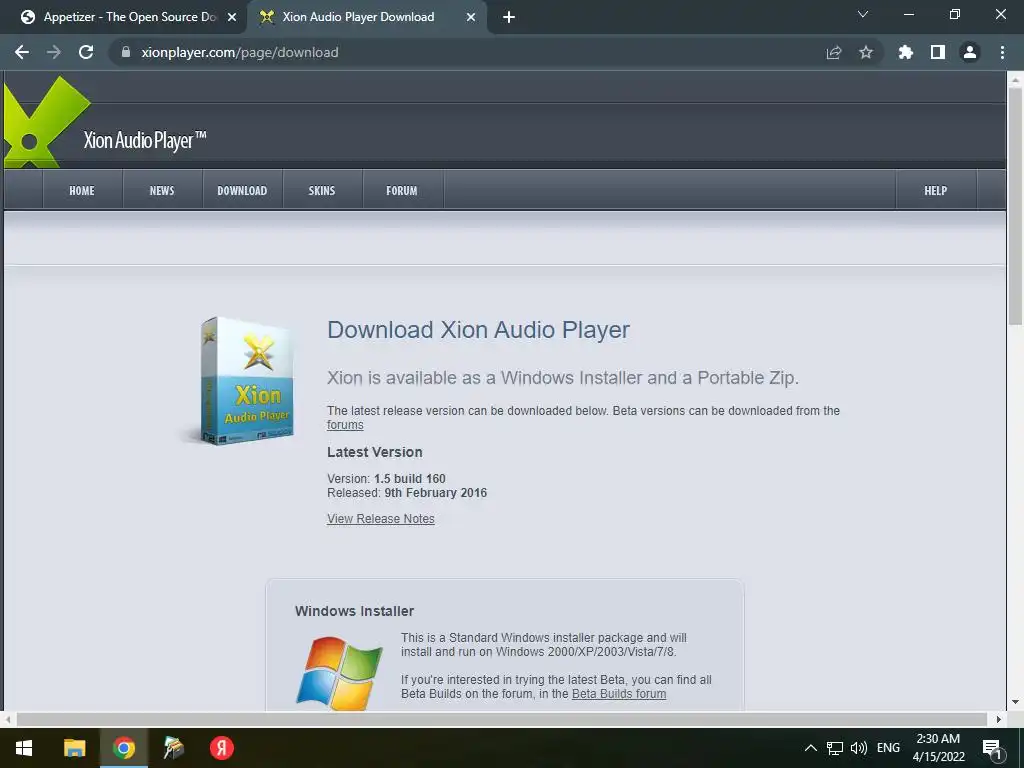The width and height of the screenshot is (1024, 768).
Task: Reload the Xion download page
Action: coord(86,52)
